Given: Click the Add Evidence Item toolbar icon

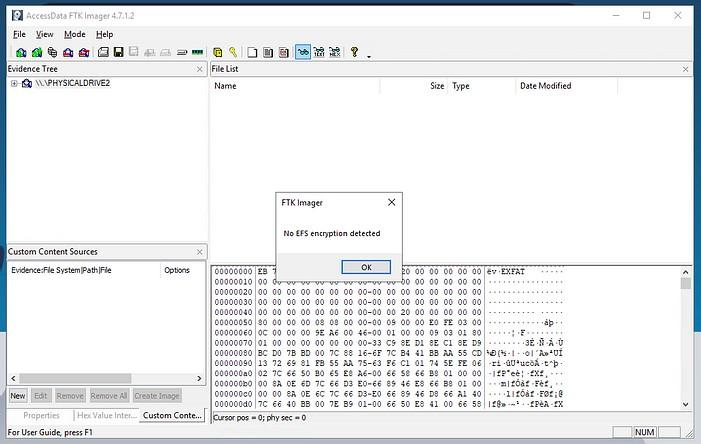Looking at the screenshot, I should pyautogui.click(x=21, y=52).
